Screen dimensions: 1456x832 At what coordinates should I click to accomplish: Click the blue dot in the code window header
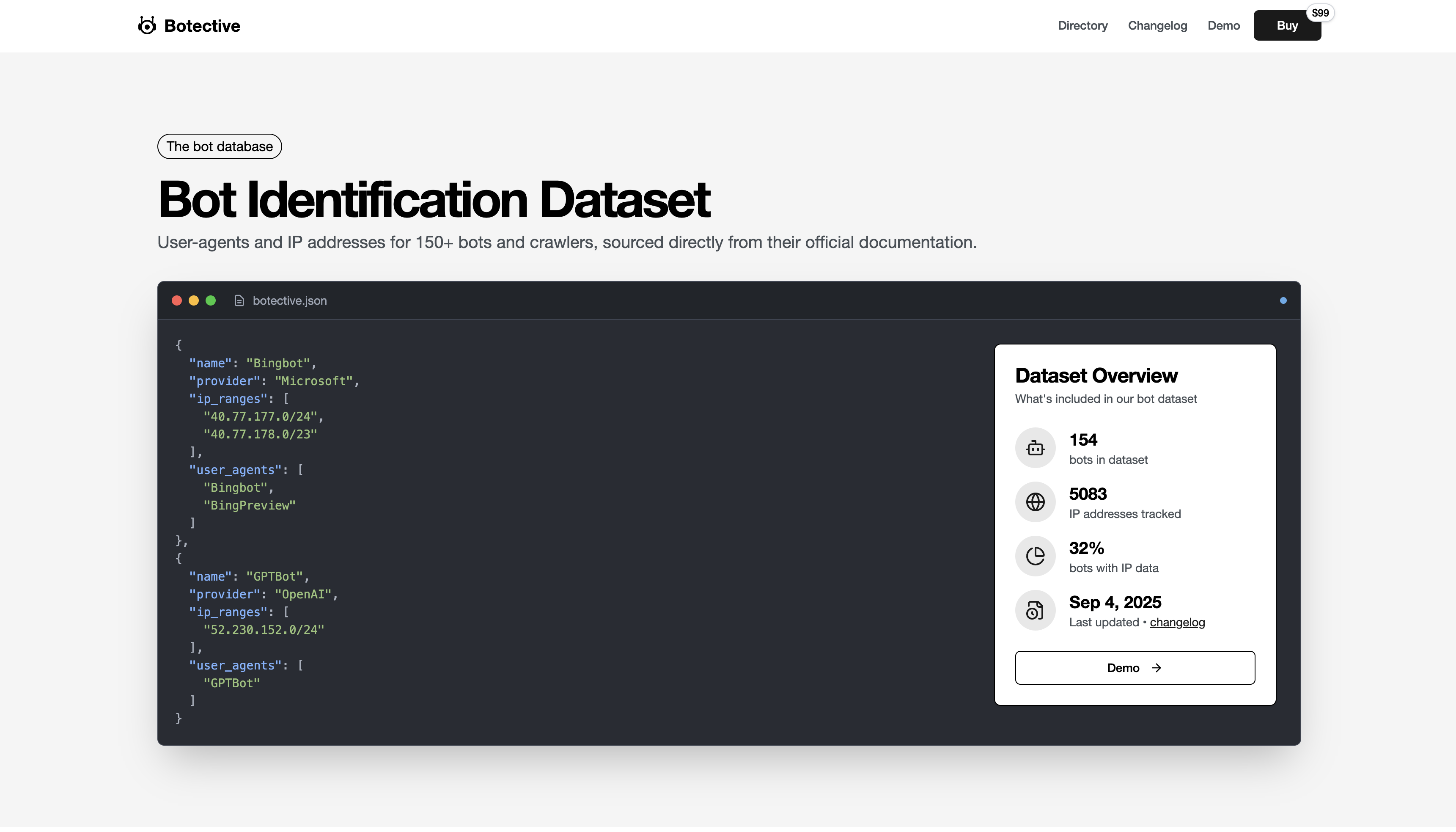tap(1283, 300)
